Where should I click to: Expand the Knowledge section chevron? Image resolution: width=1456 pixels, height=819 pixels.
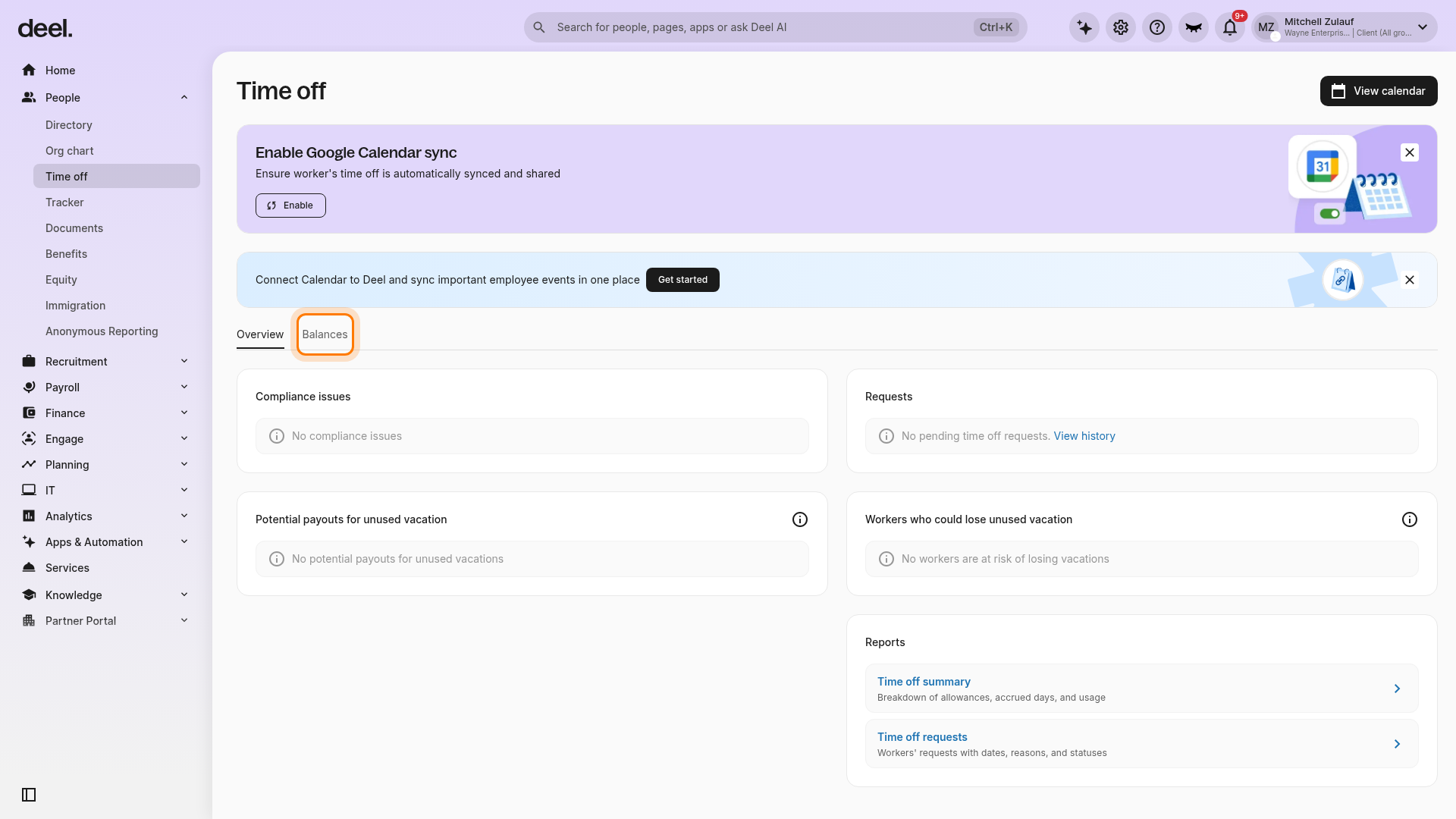(x=184, y=595)
